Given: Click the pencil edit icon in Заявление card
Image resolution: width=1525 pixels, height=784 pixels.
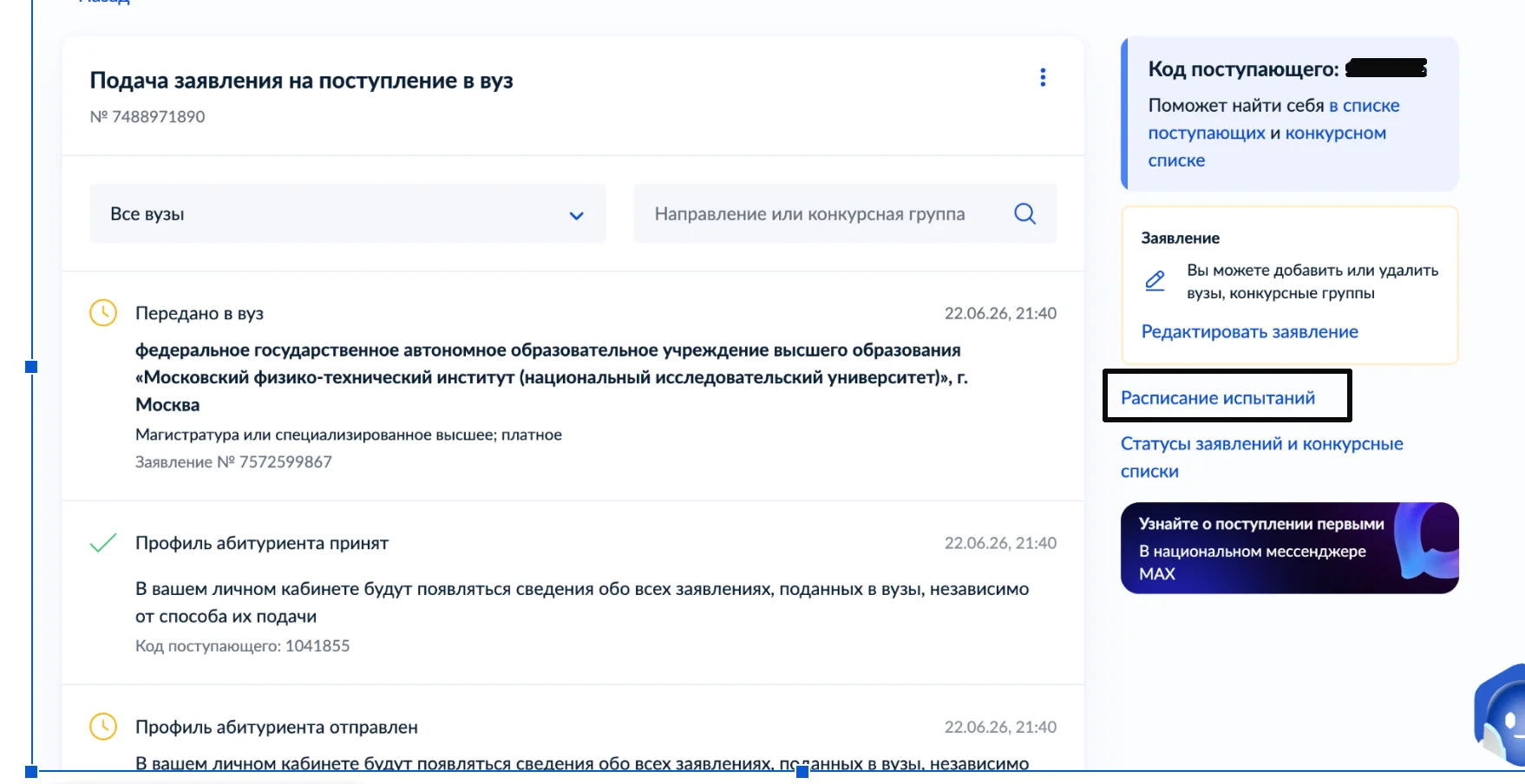Looking at the screenshot, I should coord(1155,281).
